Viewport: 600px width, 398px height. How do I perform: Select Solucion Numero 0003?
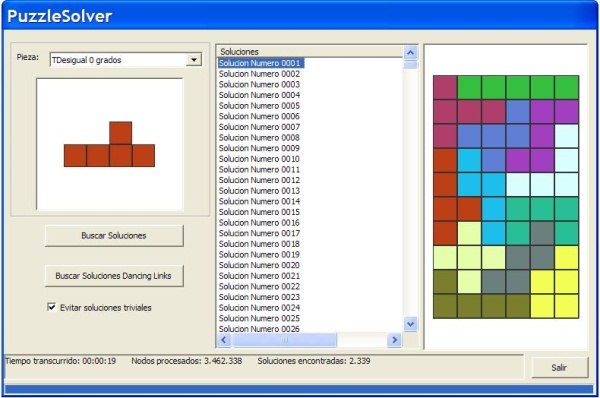(259, 84)
